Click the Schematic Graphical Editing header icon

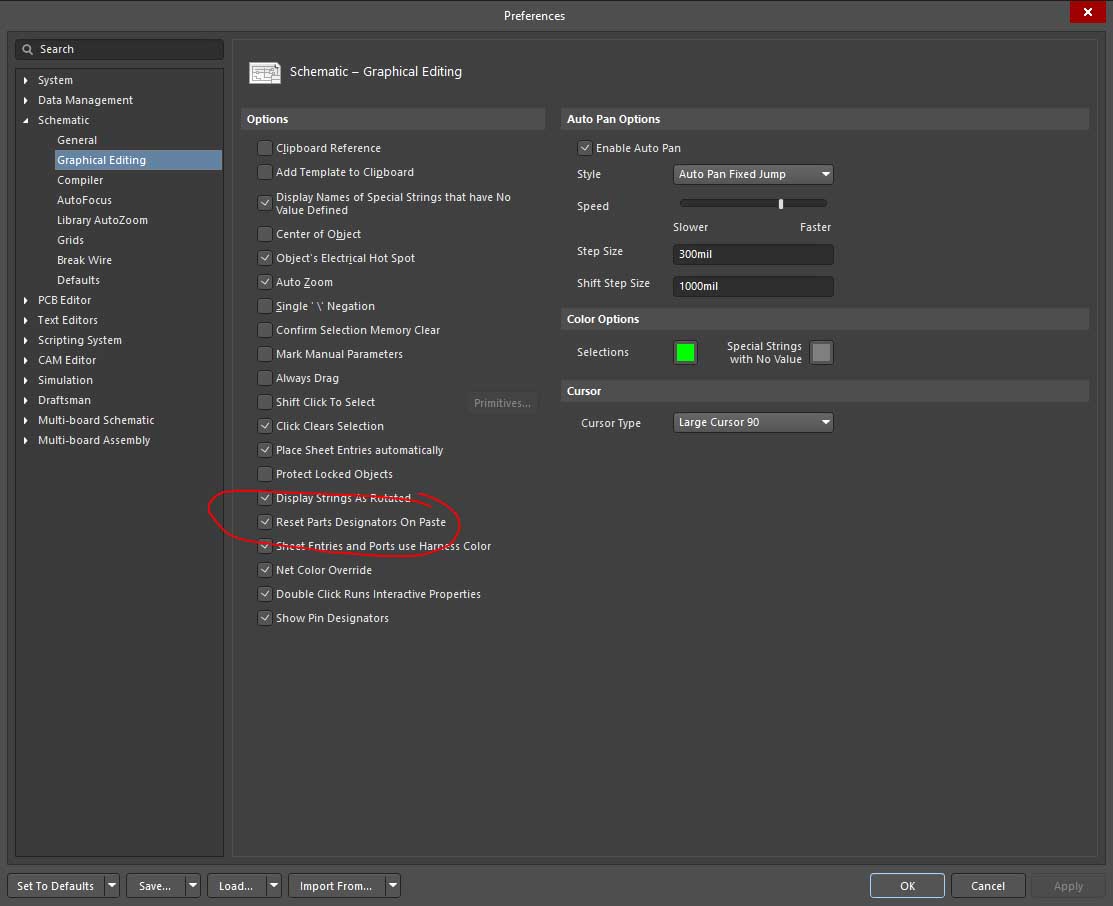point(265,72)
